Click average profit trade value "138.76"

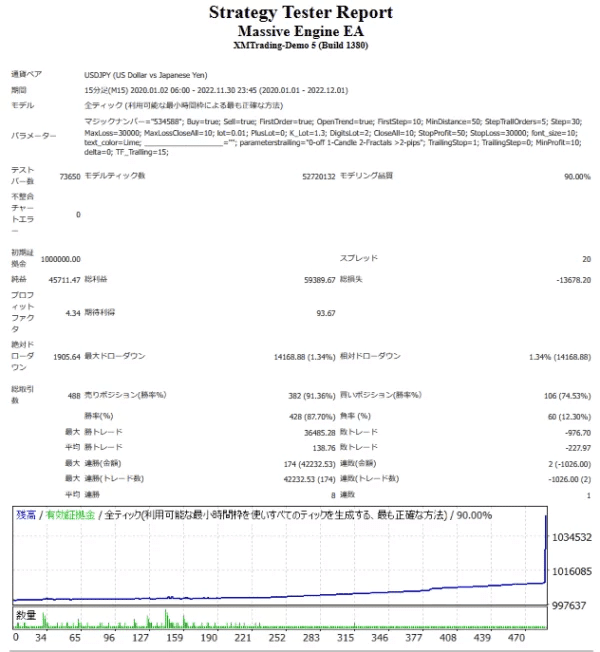tap(324, 448)
